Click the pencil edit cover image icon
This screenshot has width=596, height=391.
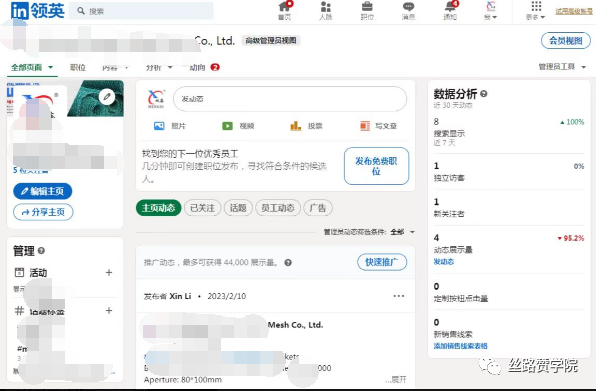coord(107,97)
